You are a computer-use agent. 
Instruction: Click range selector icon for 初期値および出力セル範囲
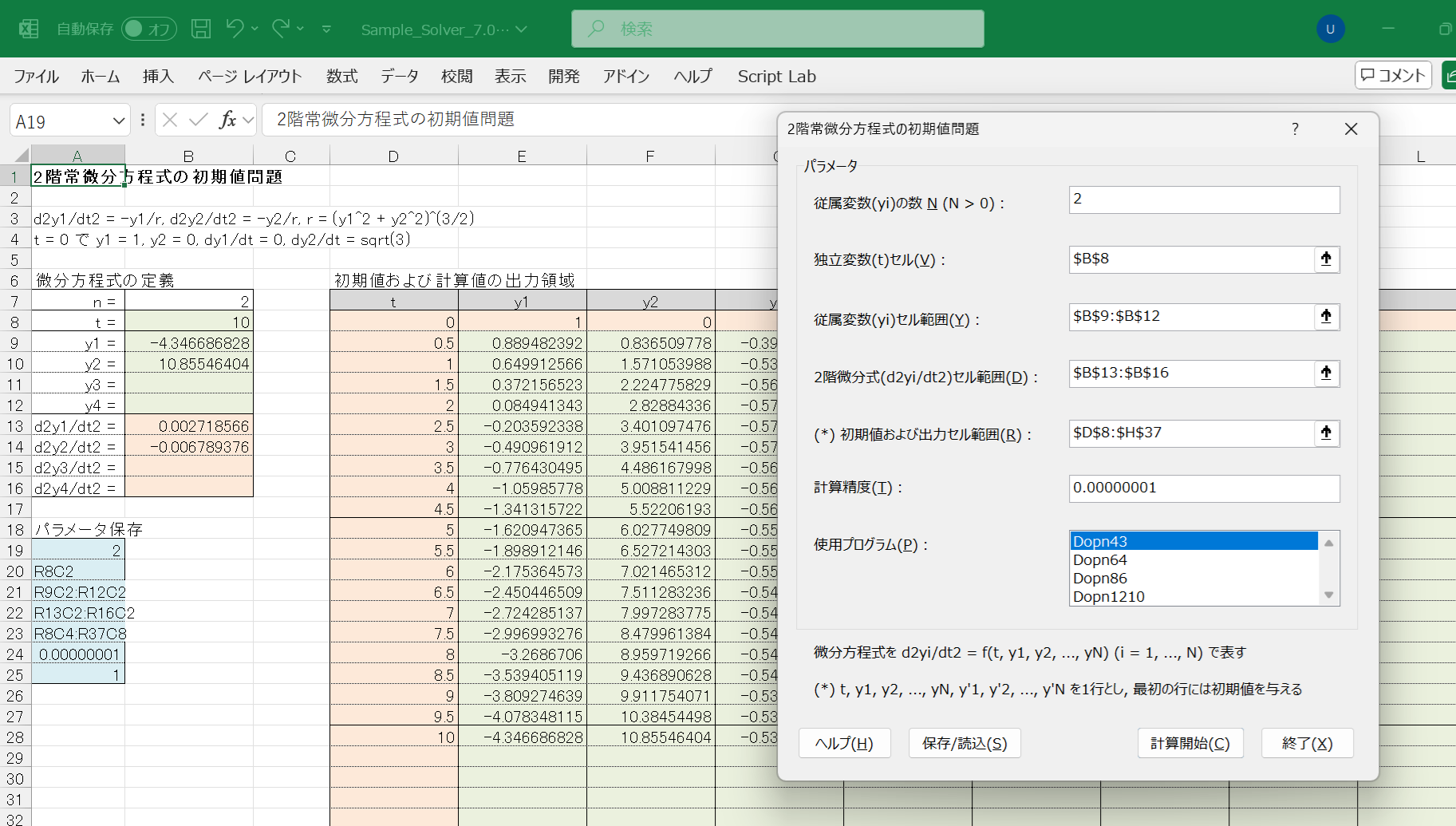(x=1326, y=433)
